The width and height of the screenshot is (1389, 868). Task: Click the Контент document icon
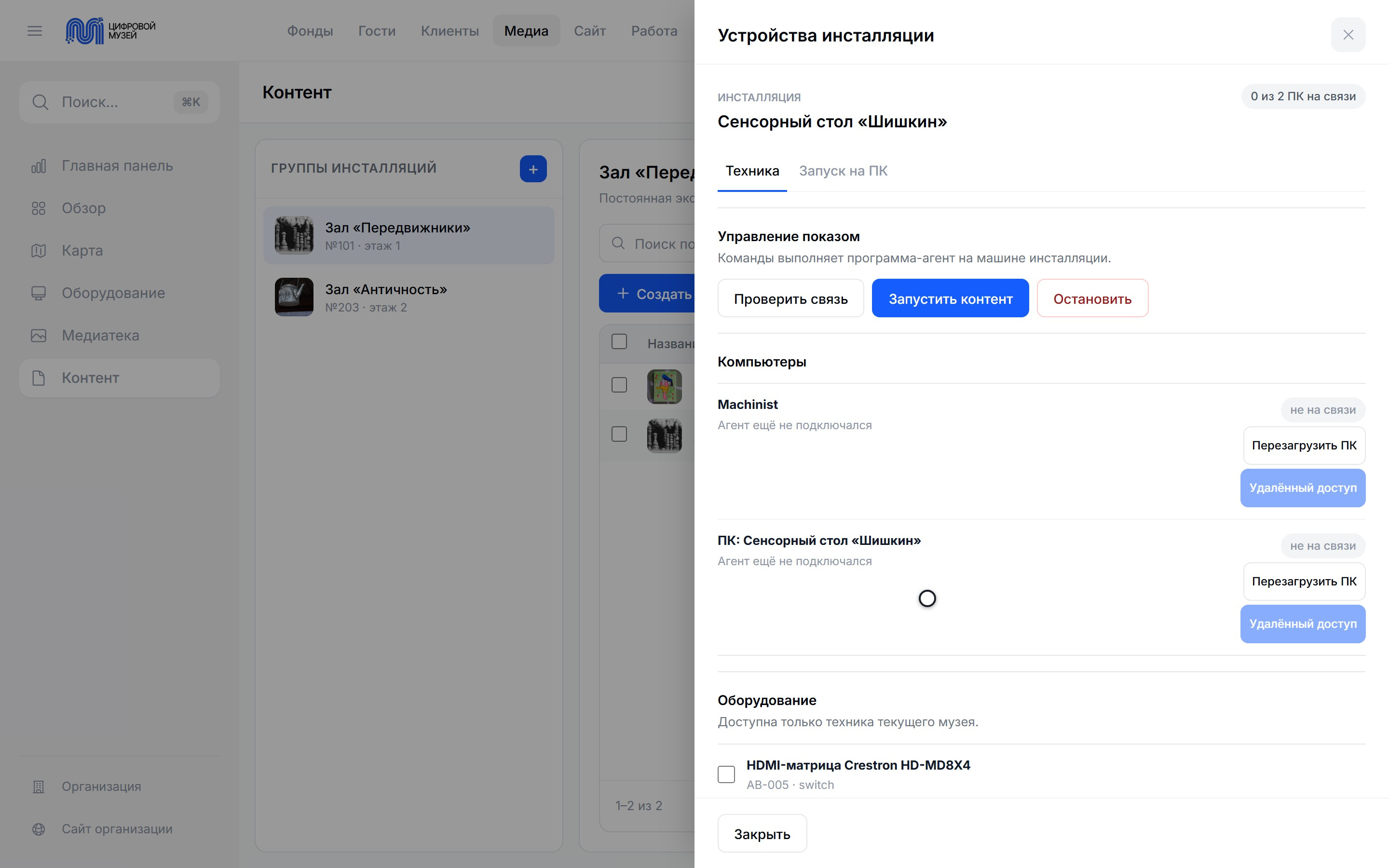pyautogui.click(x=39, y=379)
